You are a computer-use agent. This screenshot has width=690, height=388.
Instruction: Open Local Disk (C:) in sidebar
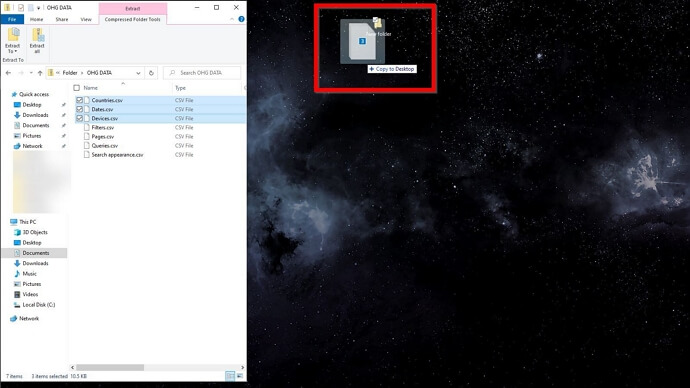click(x=39, y=305)
